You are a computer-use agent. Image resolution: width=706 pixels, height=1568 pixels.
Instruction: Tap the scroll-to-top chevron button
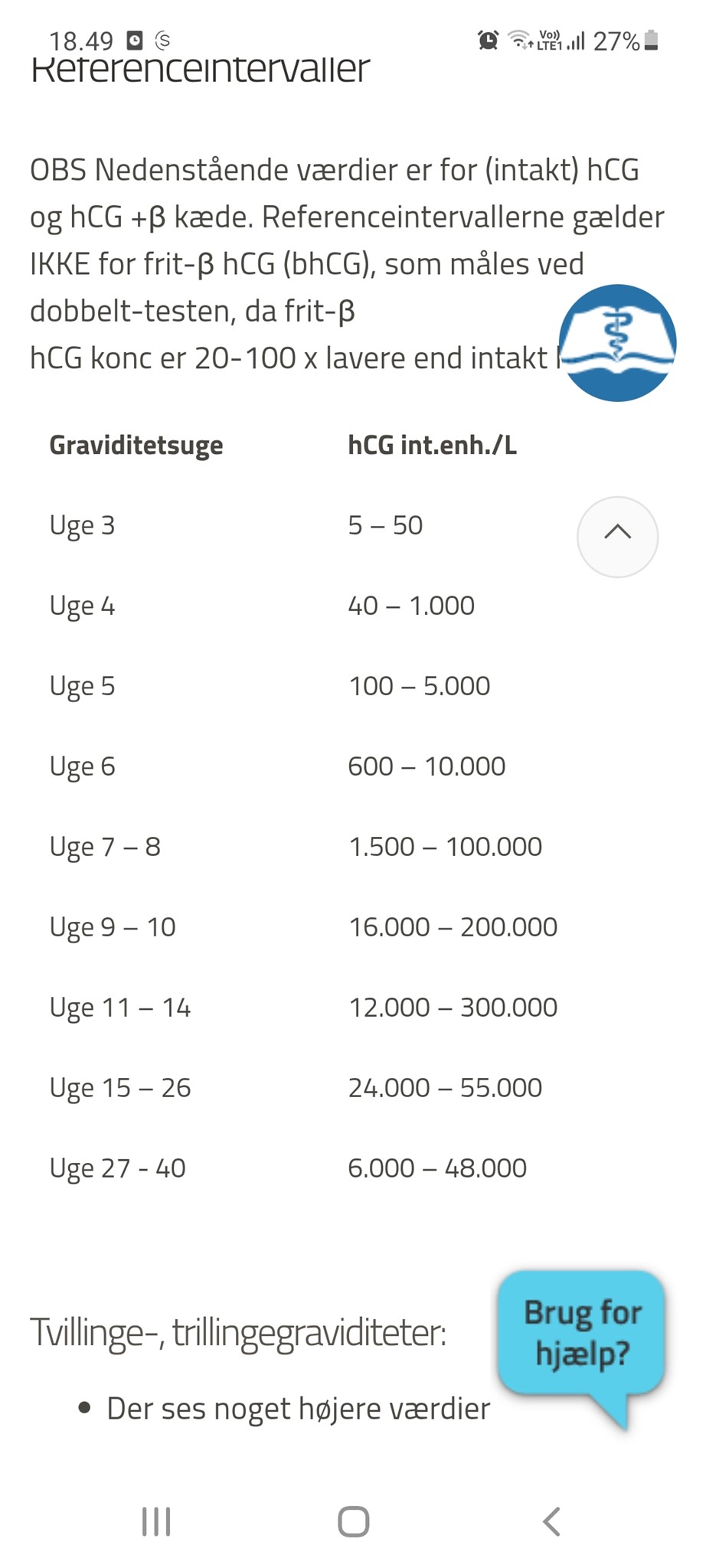pyautogui.click(x=617, y=536)
